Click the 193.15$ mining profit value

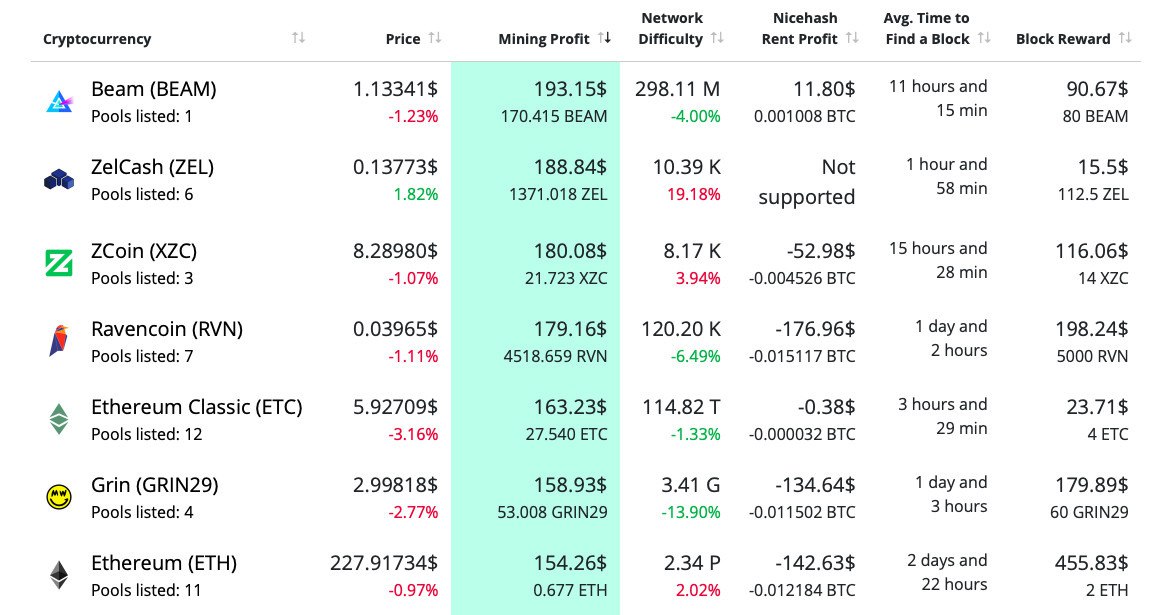(570, 89)
